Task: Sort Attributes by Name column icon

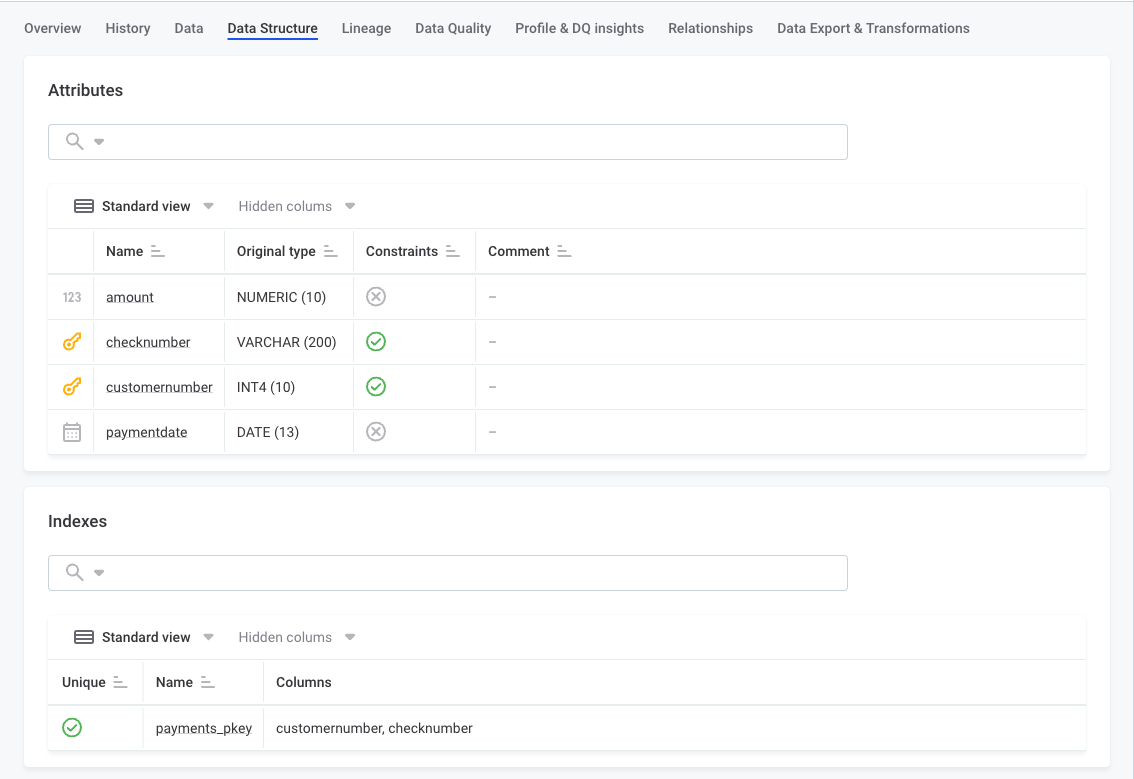Action: pyautogui.click(x=158, y=251)
